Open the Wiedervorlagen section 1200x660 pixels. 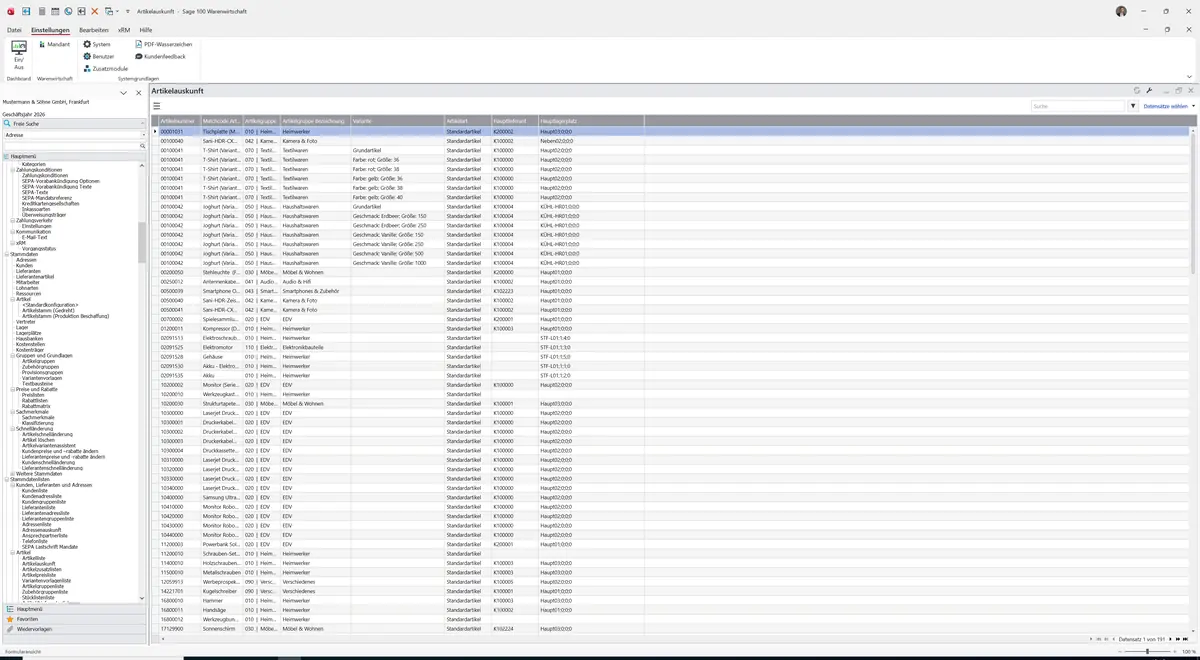(75, 629)
